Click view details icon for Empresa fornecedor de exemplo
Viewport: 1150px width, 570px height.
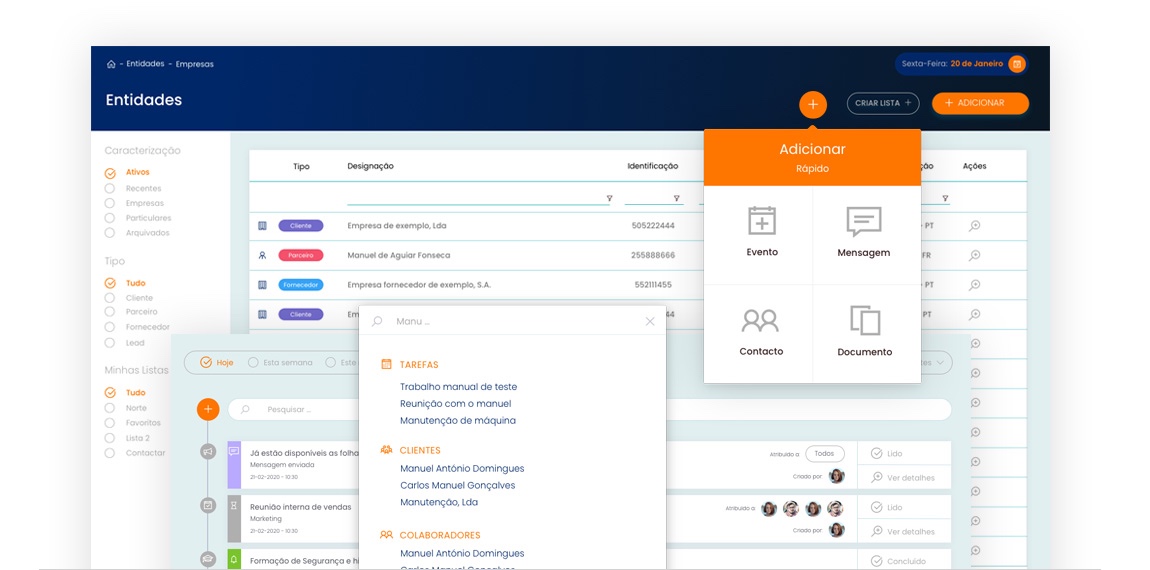[x=974, y=285]
